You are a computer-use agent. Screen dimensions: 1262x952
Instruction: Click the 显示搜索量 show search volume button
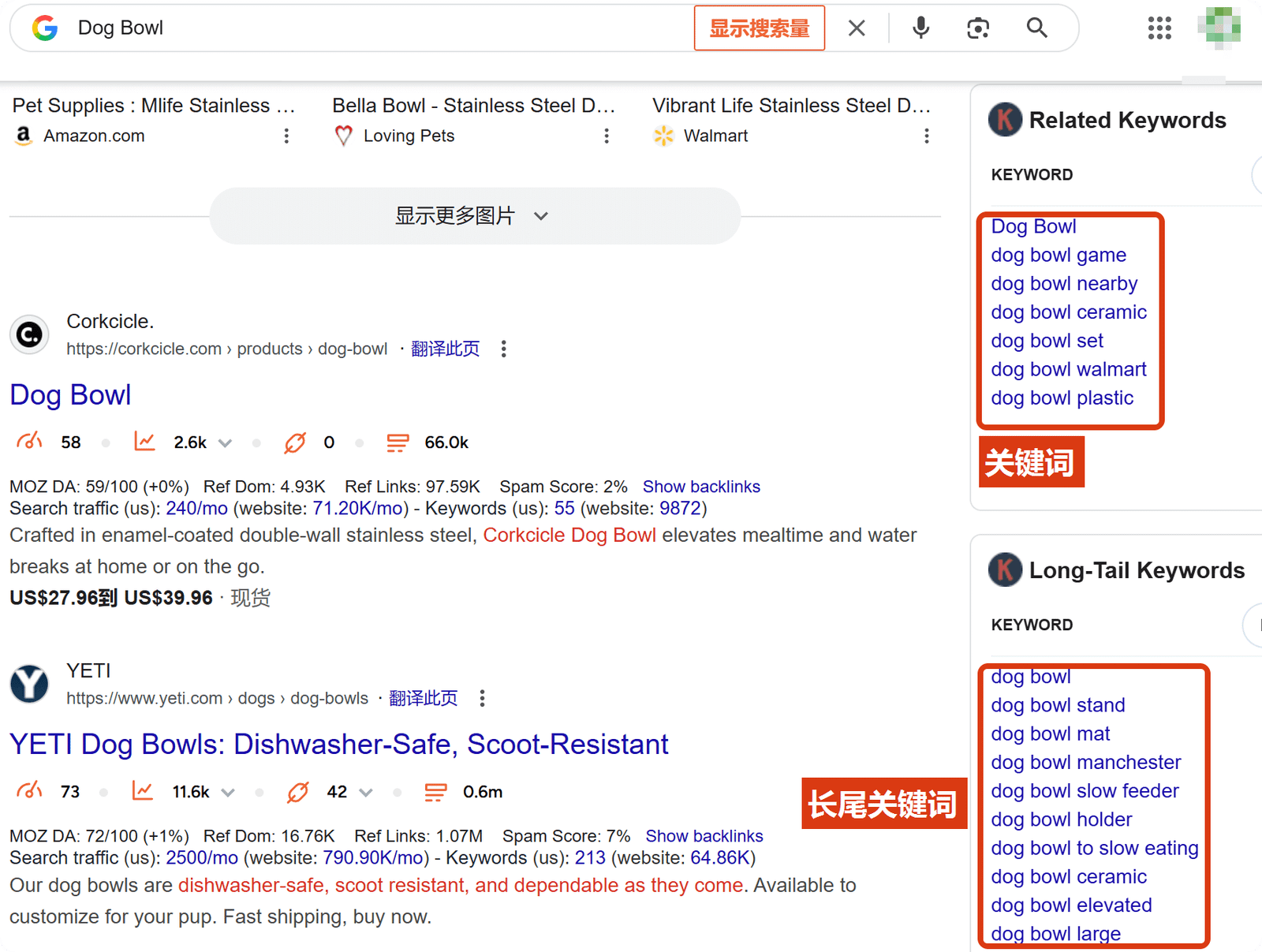[x=760, y=28]
